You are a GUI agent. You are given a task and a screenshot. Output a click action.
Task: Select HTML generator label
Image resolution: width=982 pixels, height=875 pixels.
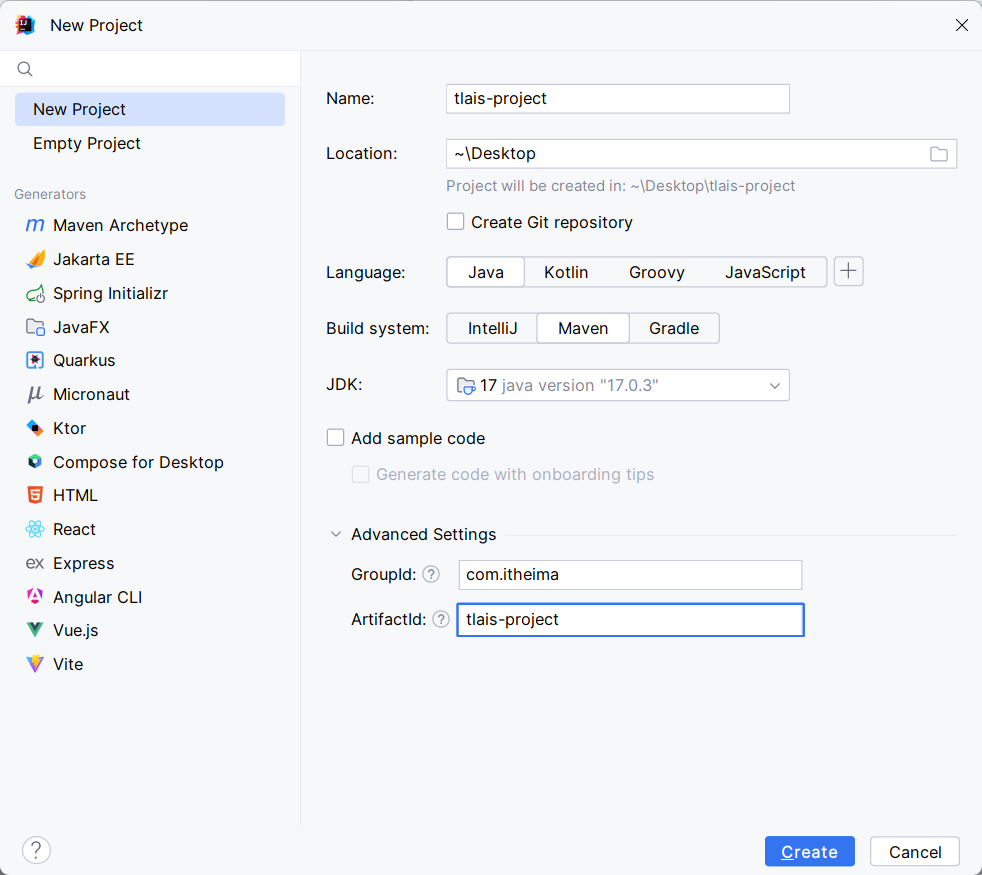coord(75,495)
